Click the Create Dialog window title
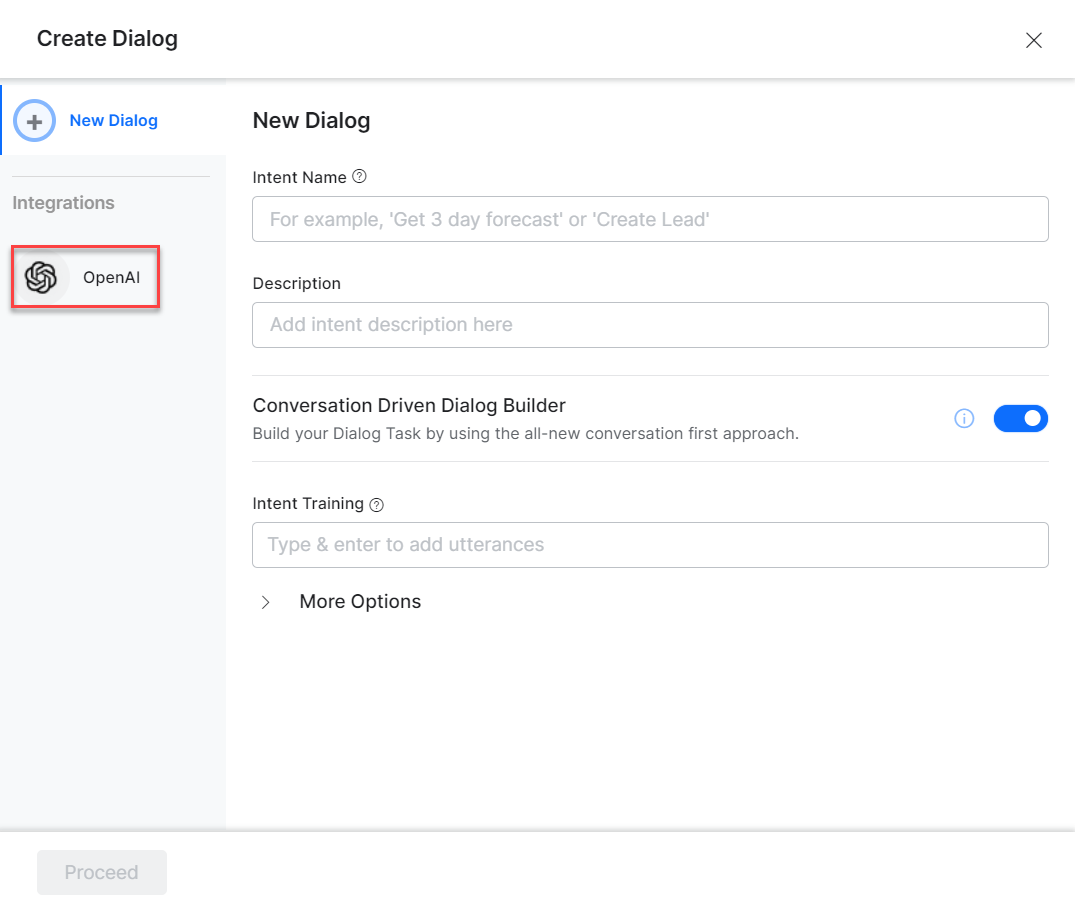The width and height of the screenshot is (1075, 910). click(x=107, y=40)
